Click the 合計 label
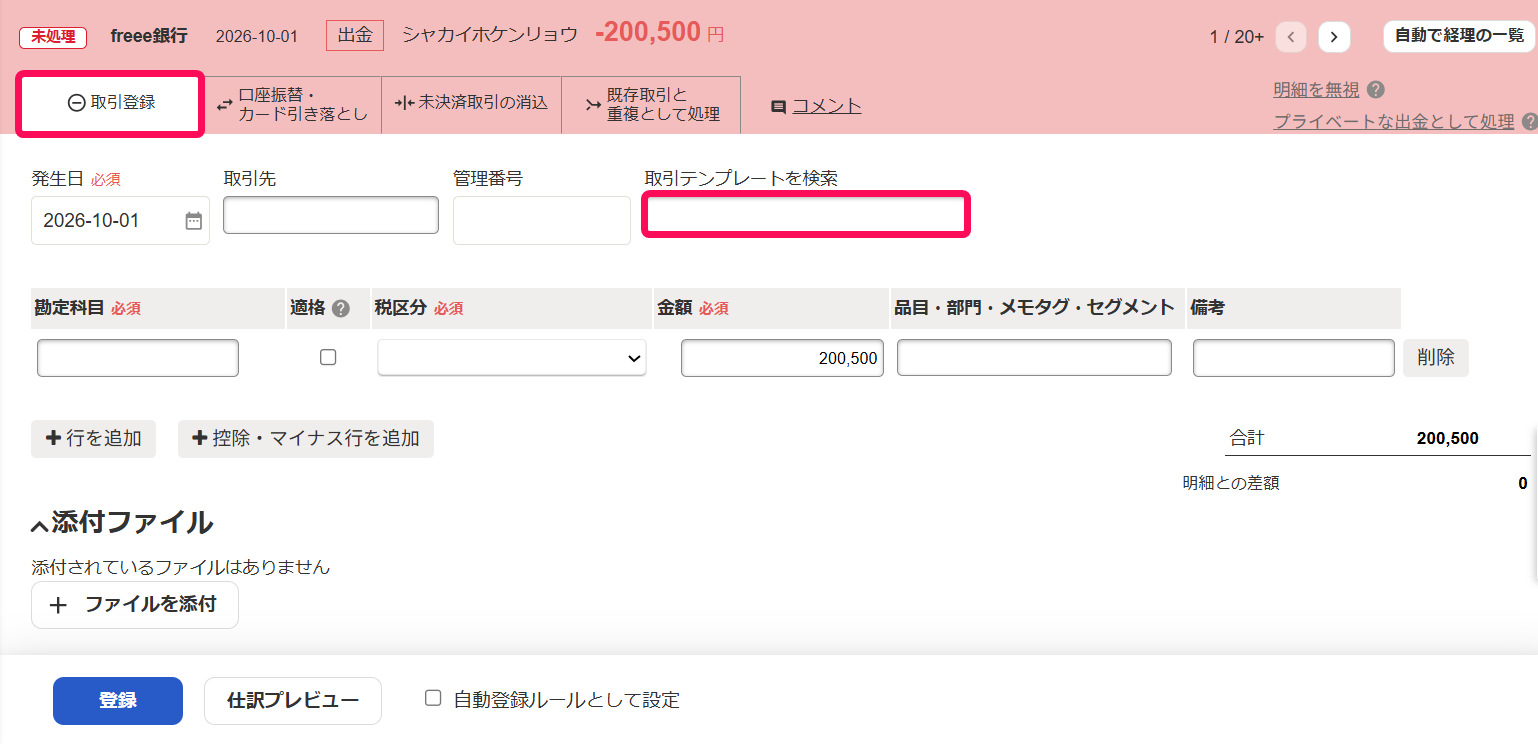Screen dimensions: 1538x744 click(x=1247, y=438)
